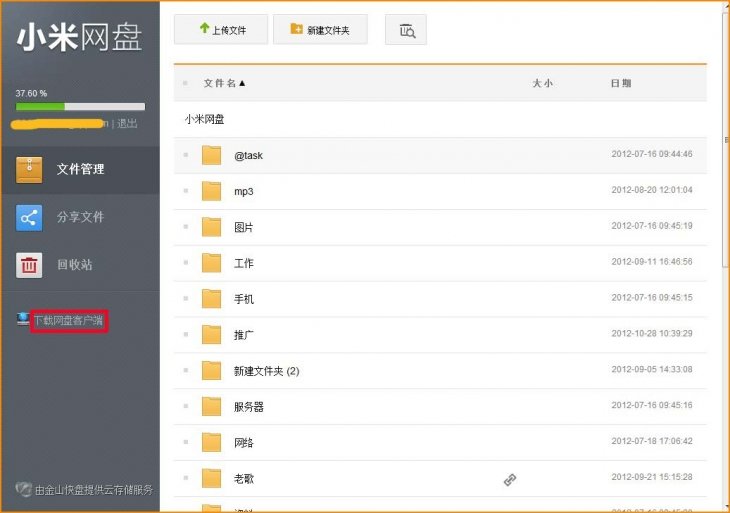Sort by 日期 column header
Screen dimensions: 730x513
[621, 83]
